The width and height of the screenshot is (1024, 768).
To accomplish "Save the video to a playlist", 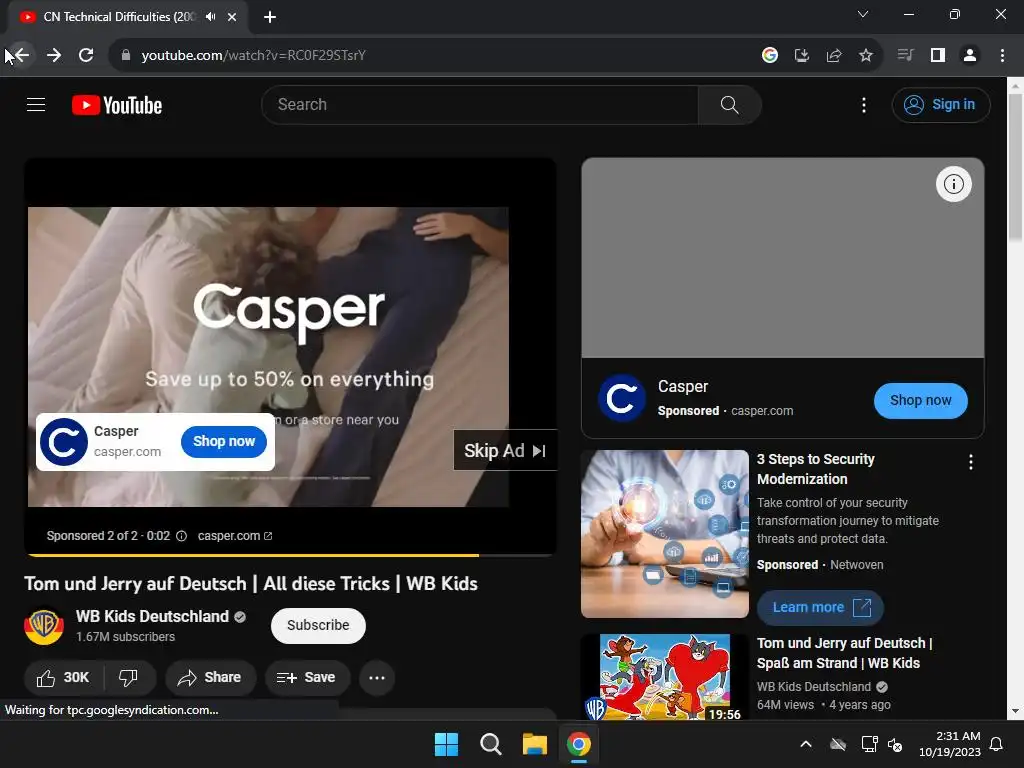I will coord(306,678).
